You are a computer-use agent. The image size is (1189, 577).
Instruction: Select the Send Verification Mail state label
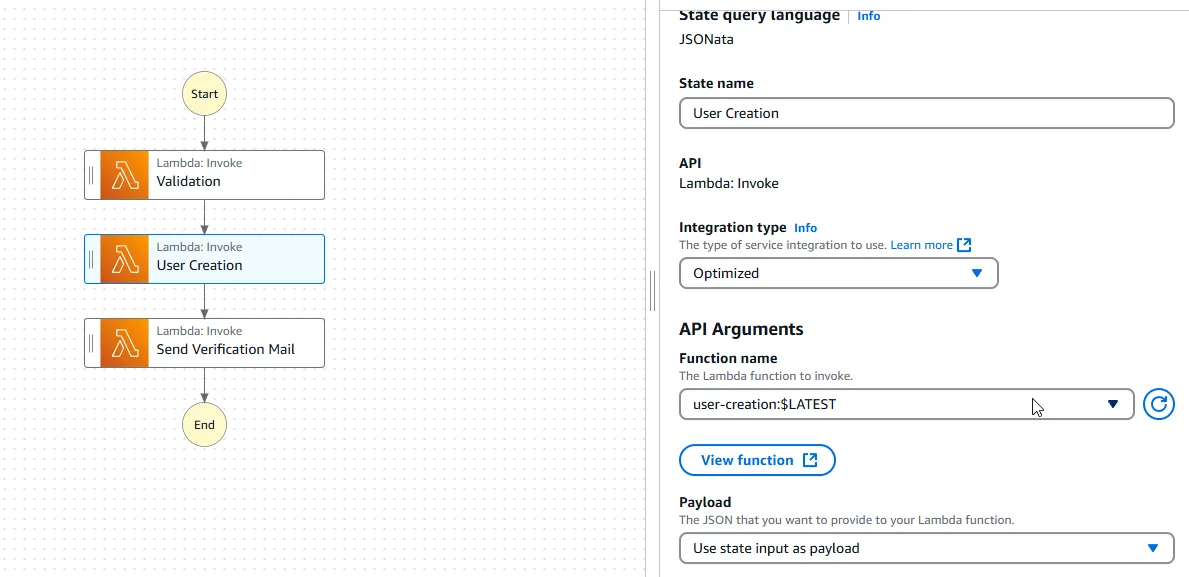(226, 350)
